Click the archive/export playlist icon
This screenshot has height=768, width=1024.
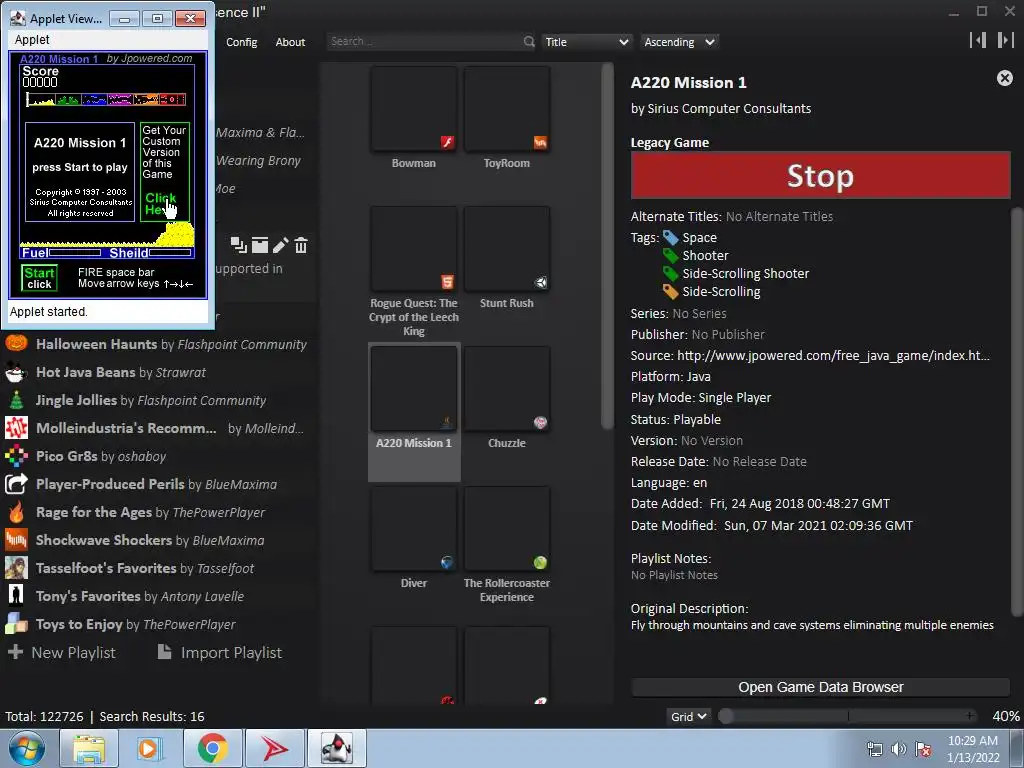[260, 245]
